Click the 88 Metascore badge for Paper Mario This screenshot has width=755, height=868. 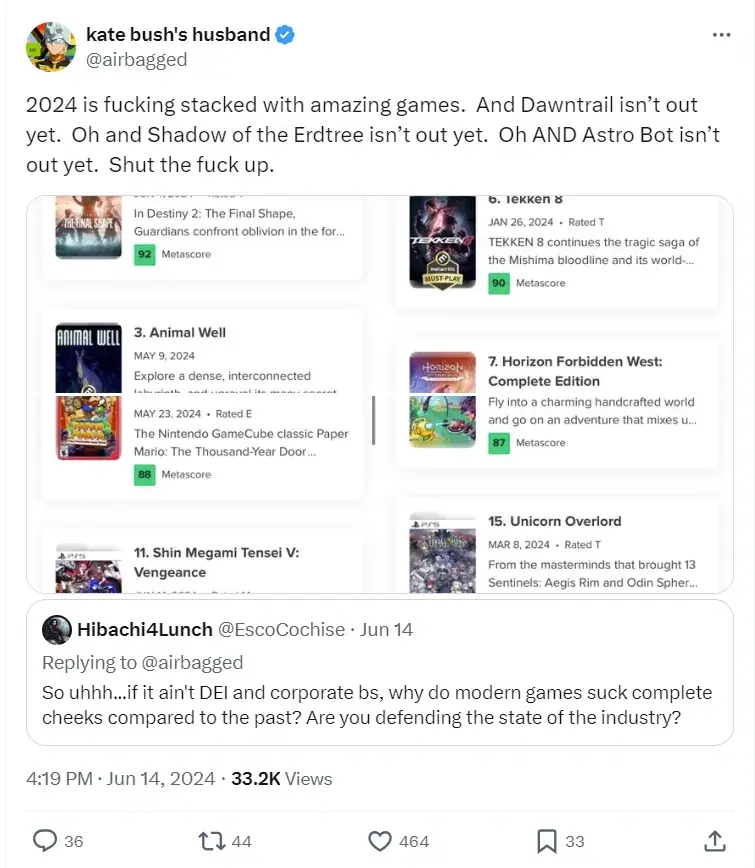pyautogui.click(x=145, y=474)
